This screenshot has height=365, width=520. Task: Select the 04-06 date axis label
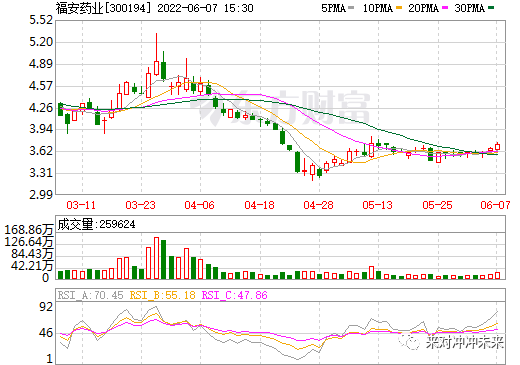pyautogui.click(x=199, y=205)
